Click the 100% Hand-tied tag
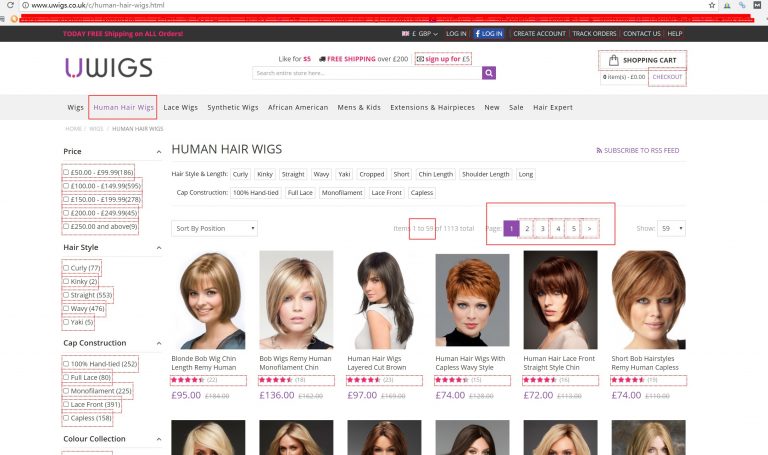The height and width of the screenshot is (455, 768). tap(256, 193)
